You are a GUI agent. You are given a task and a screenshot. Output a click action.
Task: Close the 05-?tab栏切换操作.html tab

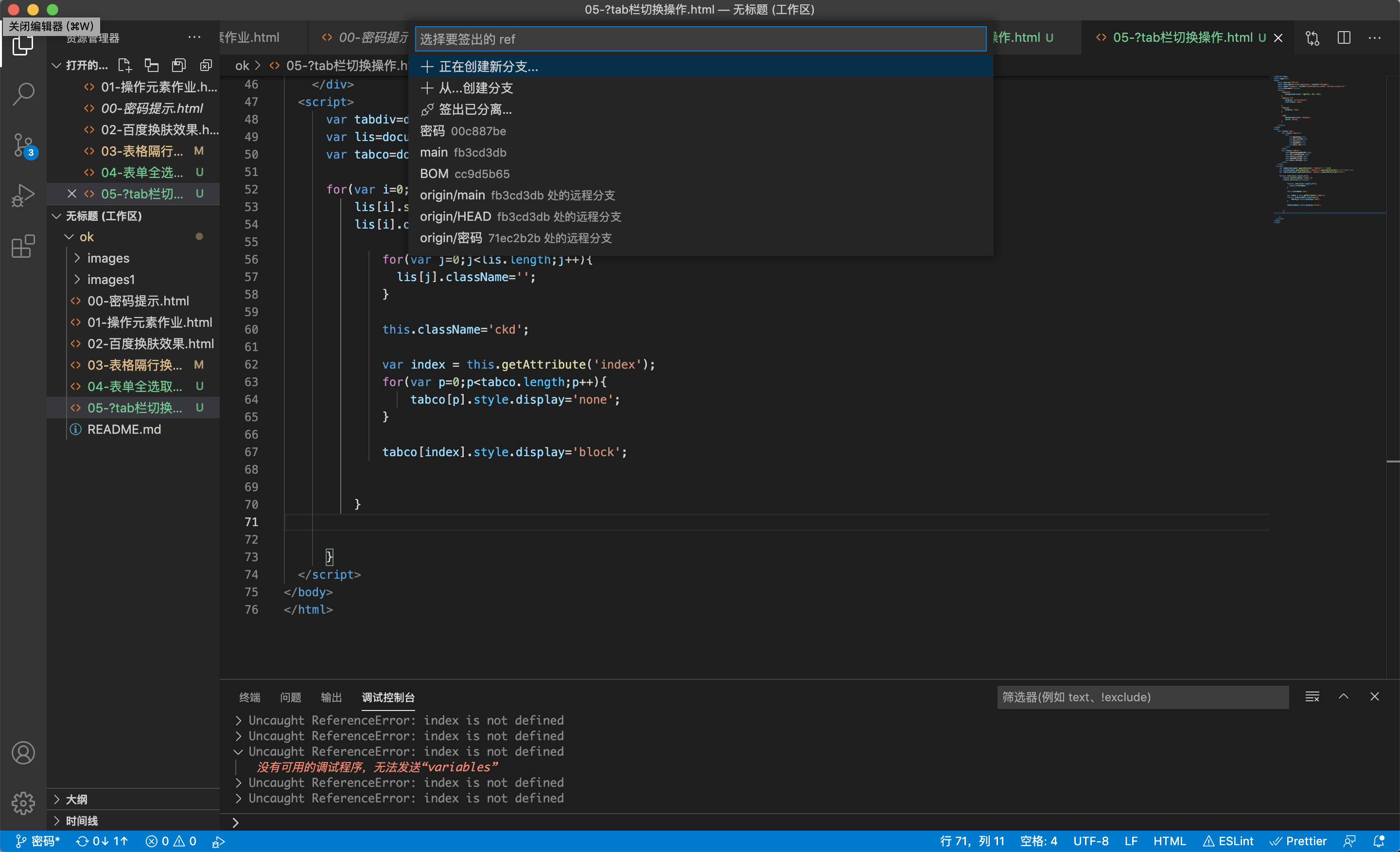pos(1278,37)
